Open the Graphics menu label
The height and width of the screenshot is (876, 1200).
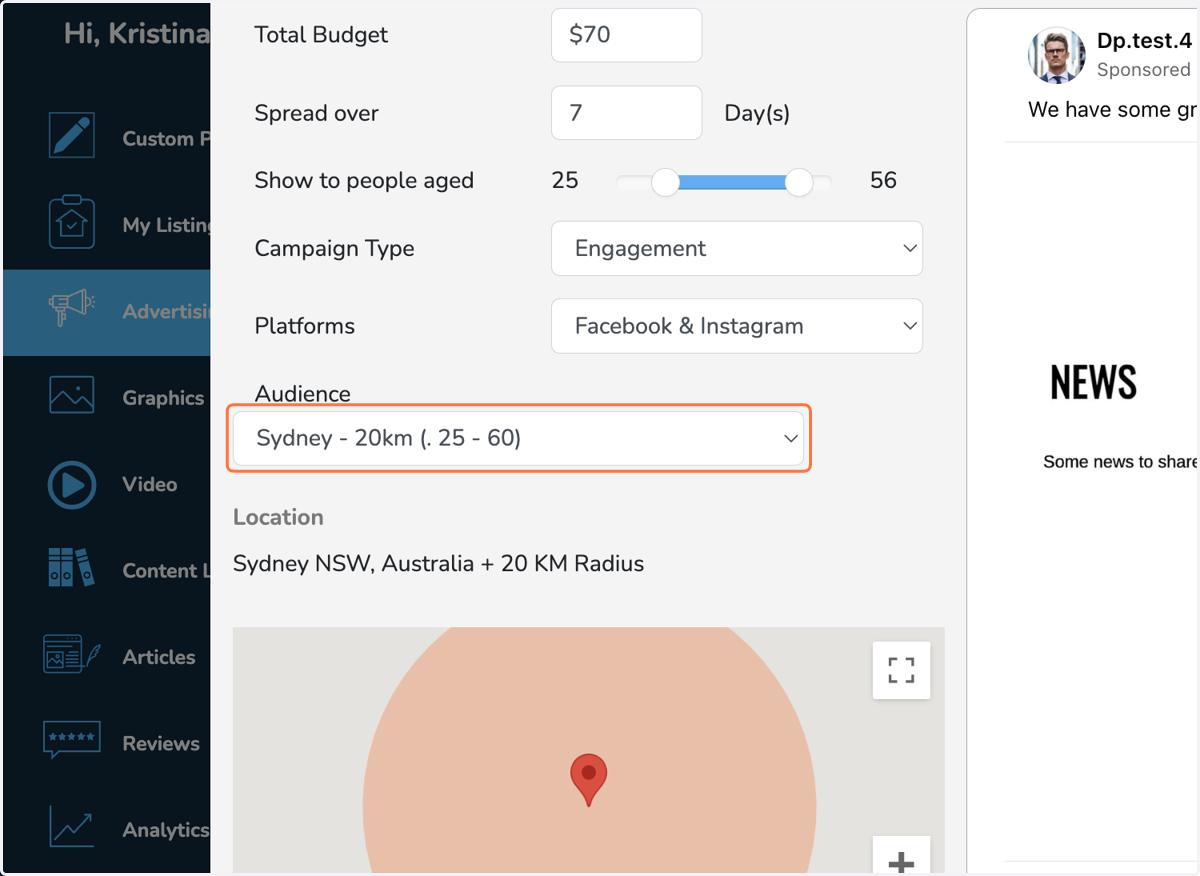(163, 397)
